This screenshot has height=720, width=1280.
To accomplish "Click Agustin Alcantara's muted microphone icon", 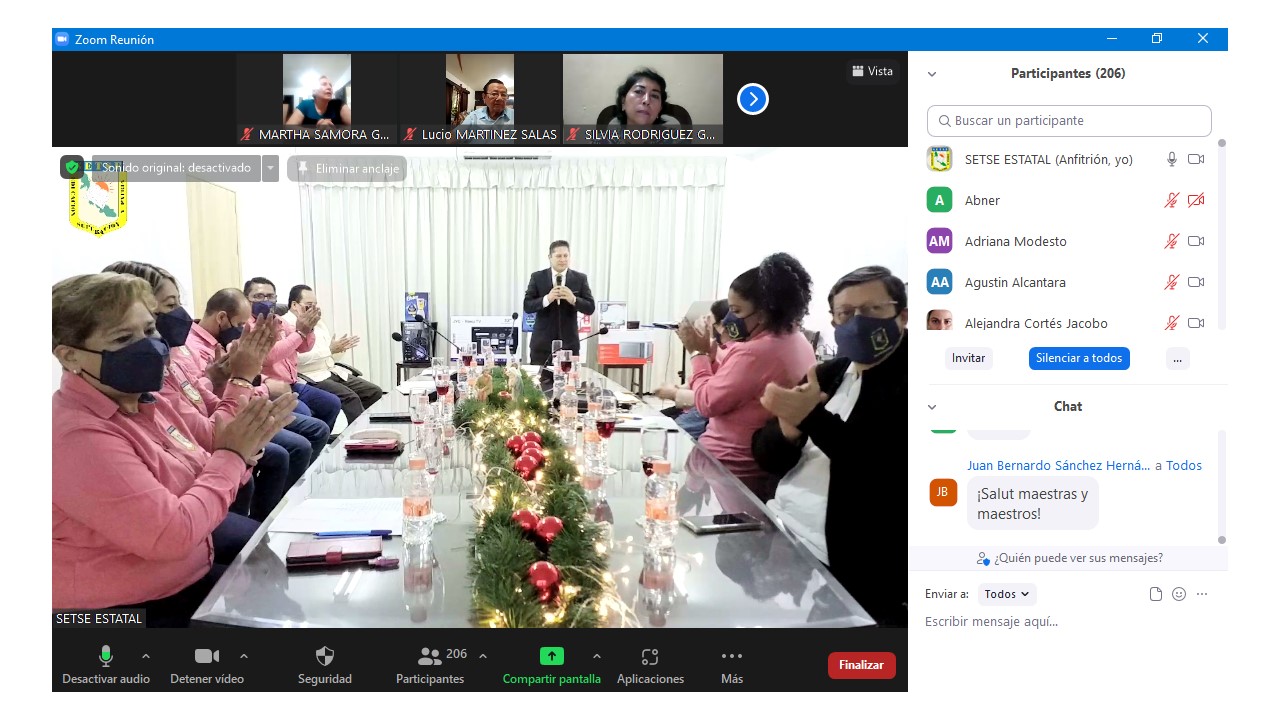I will click(1172, 282).
